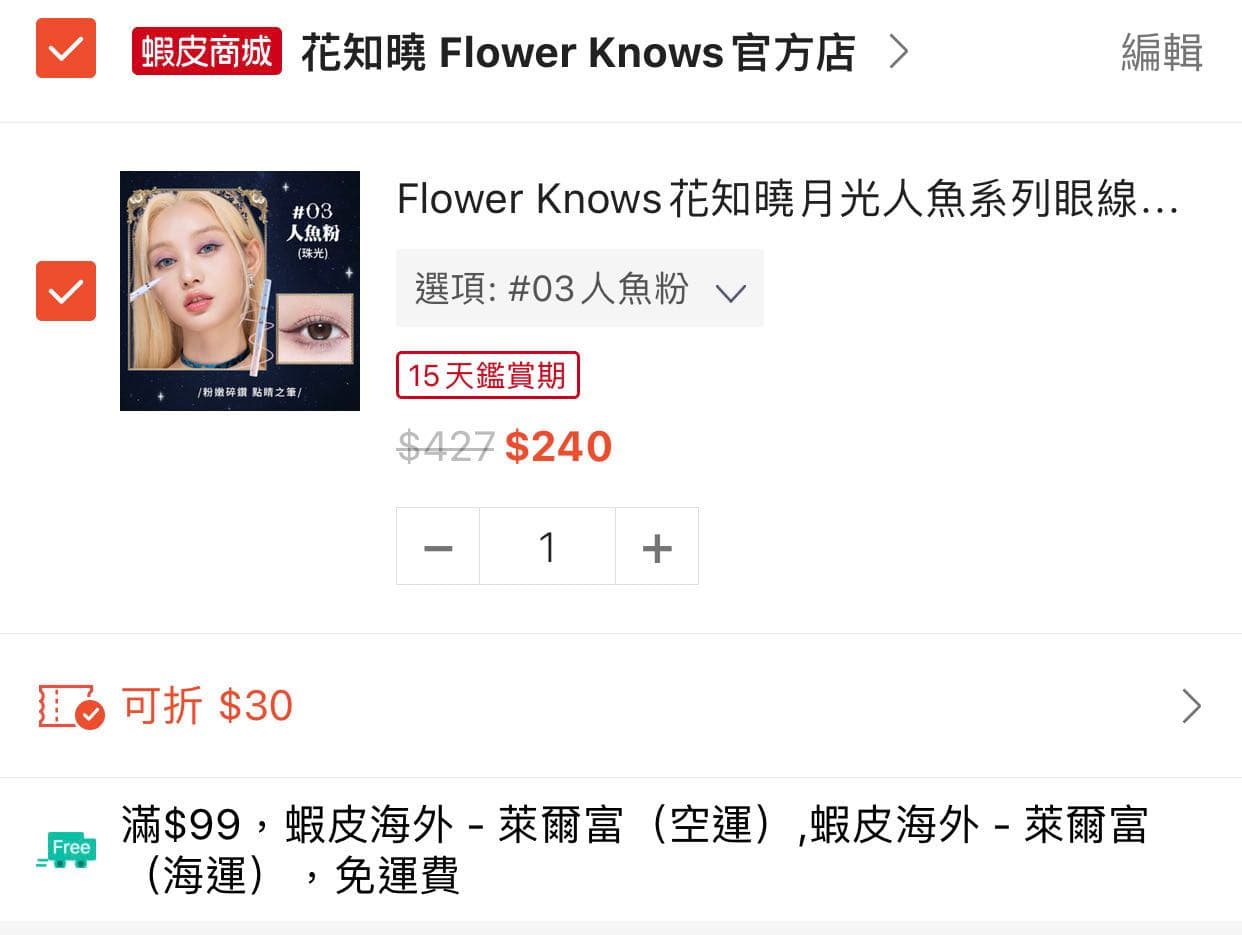Image resolution: width=1242 pixels, height=935 pixels.
Task: Click the chevron next to shop name
Action: (899, 51)
